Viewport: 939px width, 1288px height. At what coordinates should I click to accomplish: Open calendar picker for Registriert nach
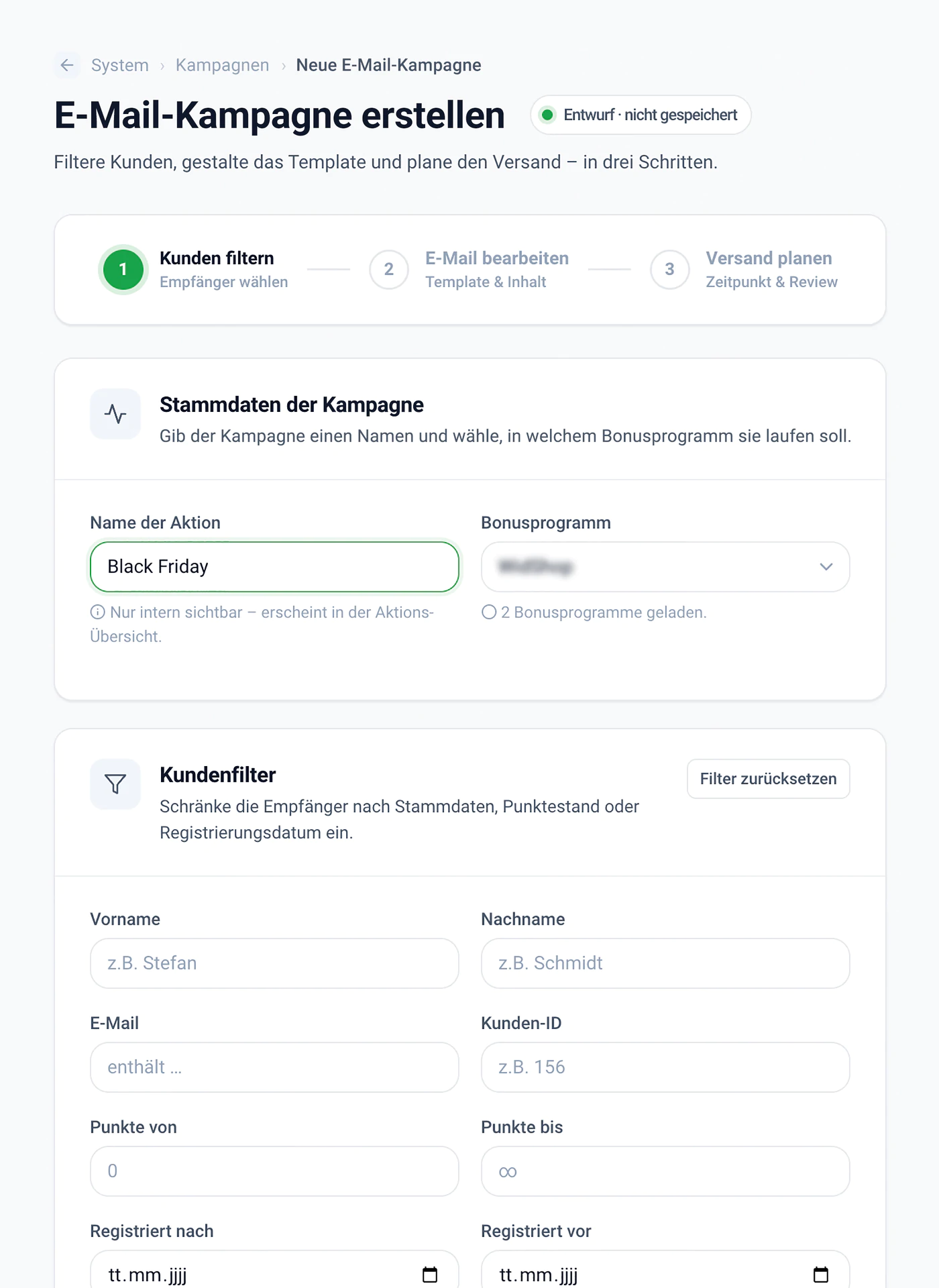pyautogui.click(x=430, y=1275)
